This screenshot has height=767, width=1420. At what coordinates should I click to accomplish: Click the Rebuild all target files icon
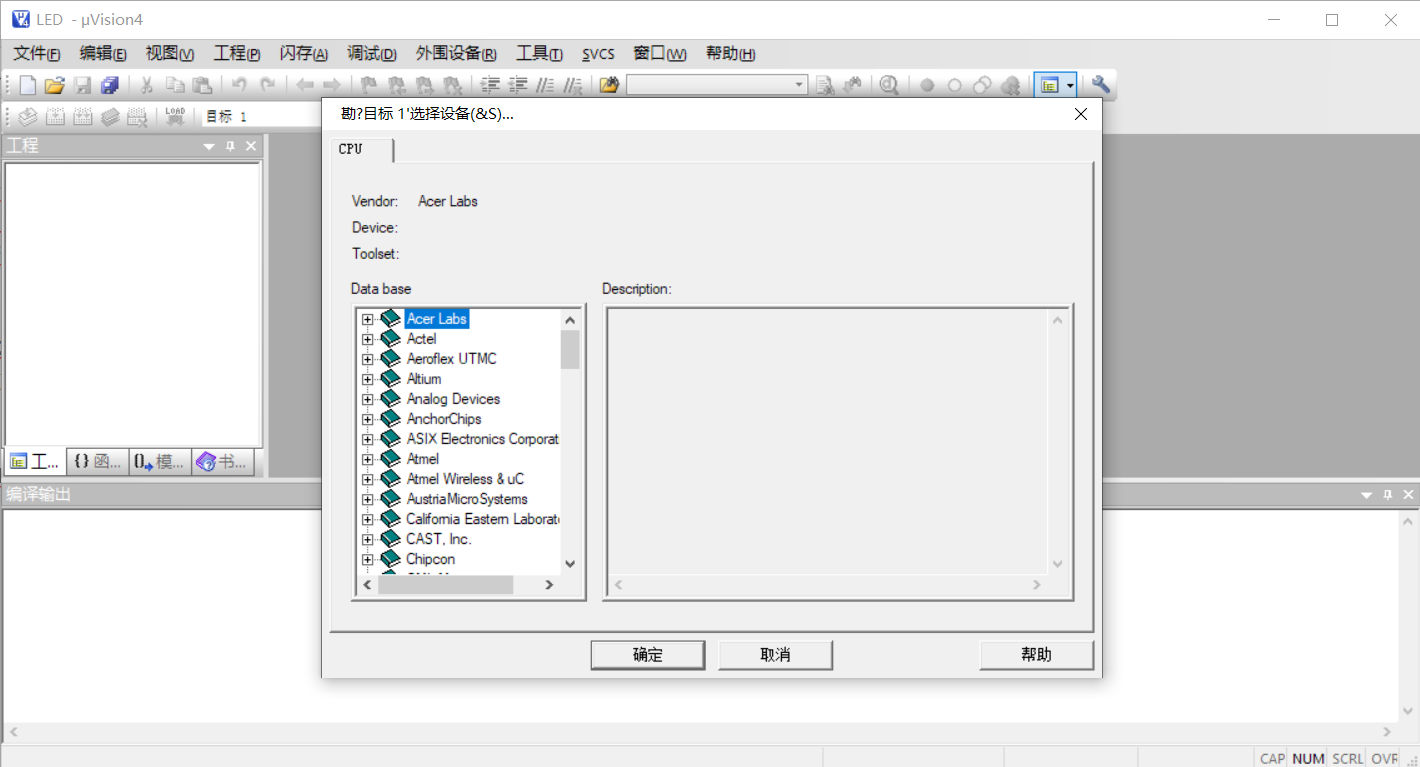tap(83, 116)
